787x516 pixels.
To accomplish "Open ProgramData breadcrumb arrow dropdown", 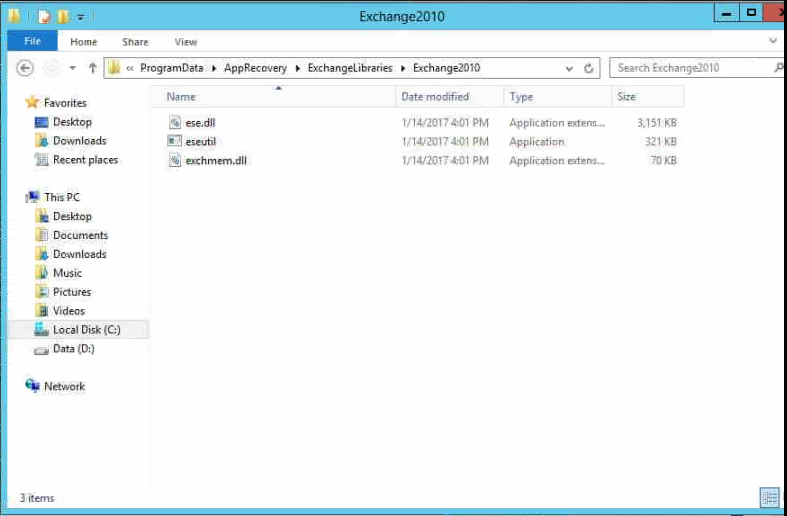I will tap(214, 68).
